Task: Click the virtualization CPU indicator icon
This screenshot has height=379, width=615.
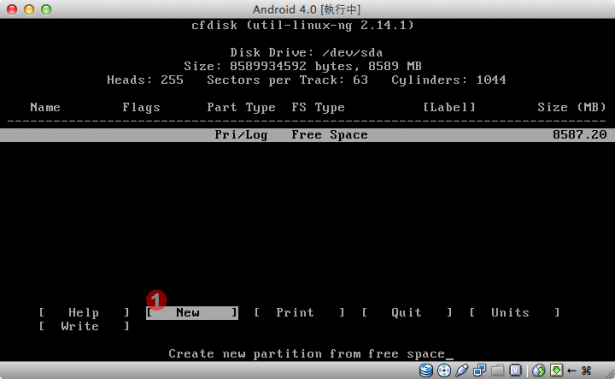Action: pos(515,370)
